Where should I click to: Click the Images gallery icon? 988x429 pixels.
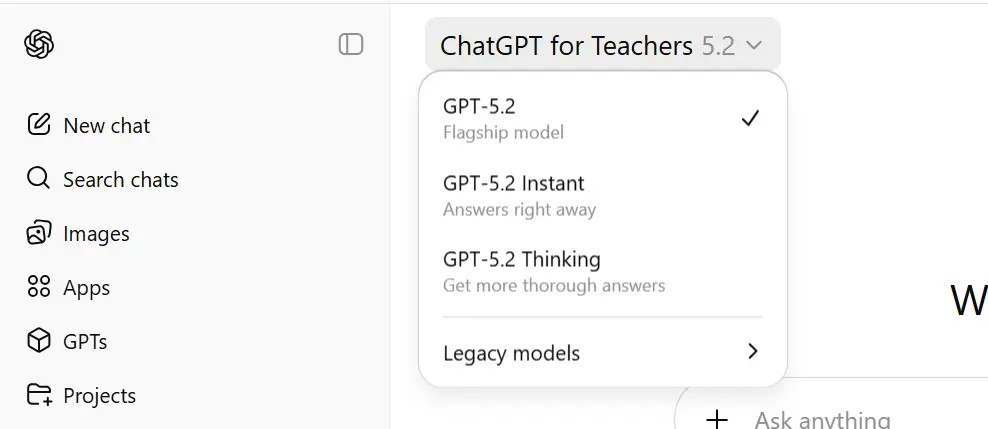38,233
